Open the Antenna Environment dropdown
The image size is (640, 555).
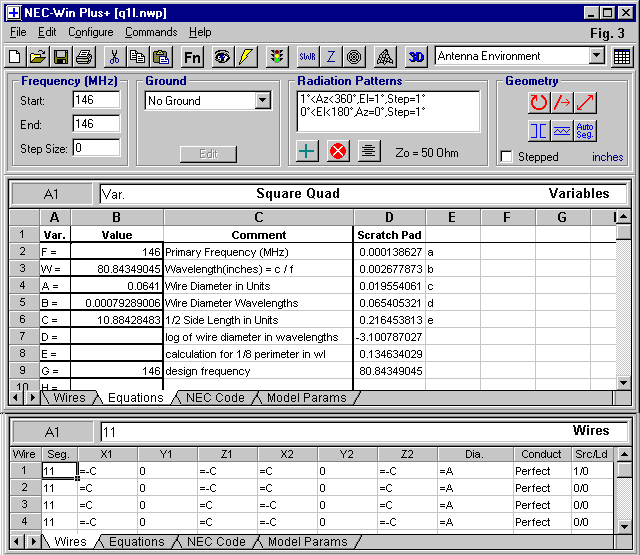[x=597, y=57]
